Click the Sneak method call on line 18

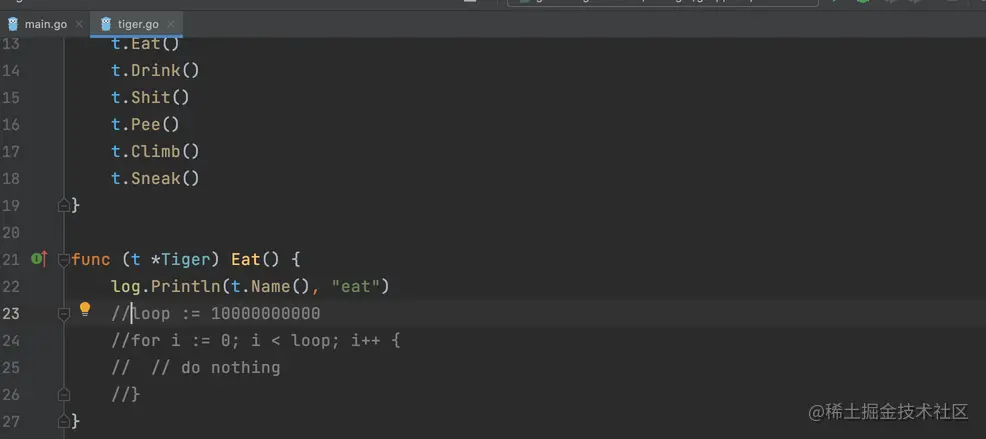(x=155, y=178)
